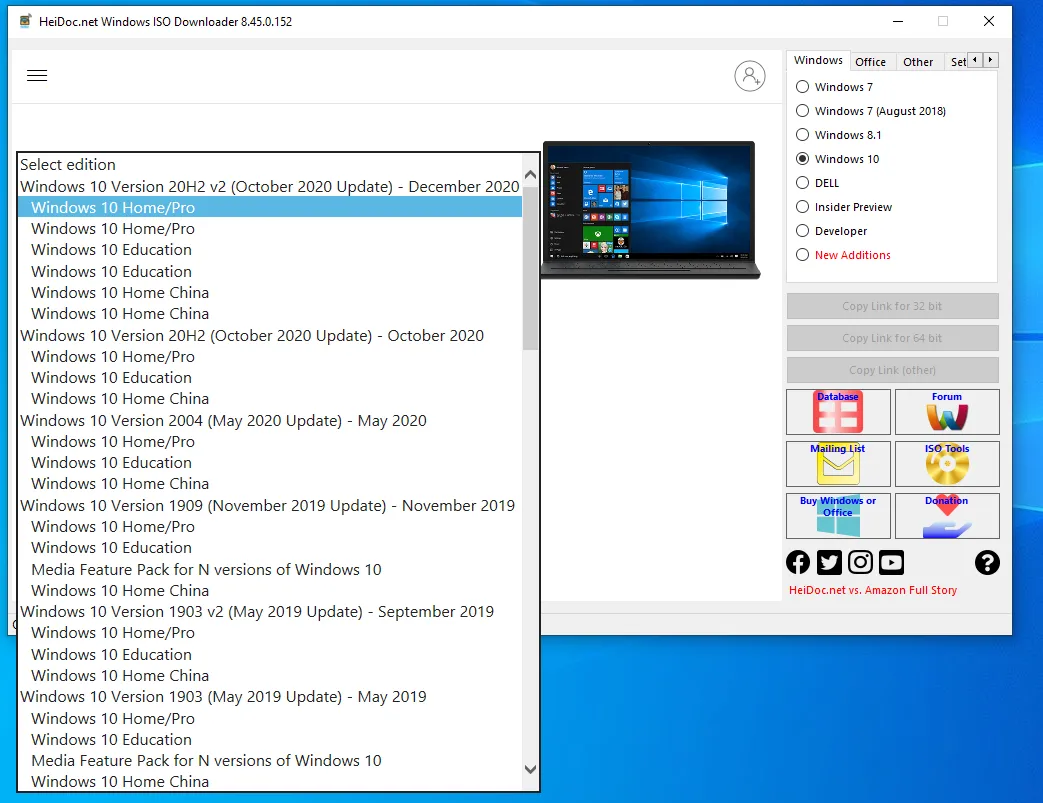Open the Instagram icon
1043x803 pixels.
[860, 562]
